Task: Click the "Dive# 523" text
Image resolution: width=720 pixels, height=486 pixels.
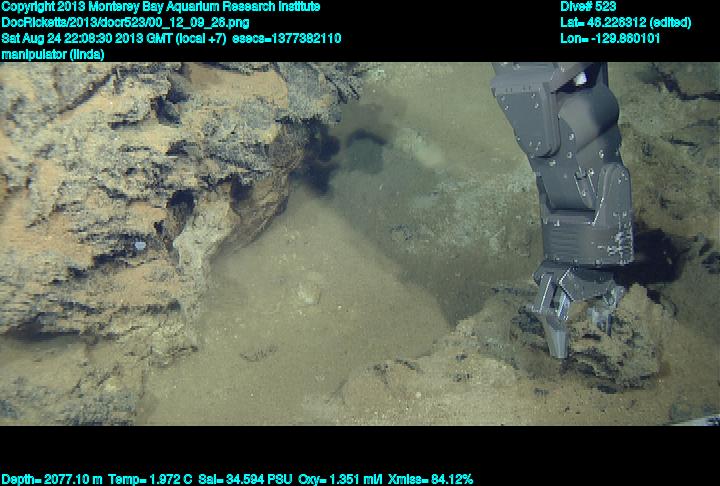Action: pos(588,7)
